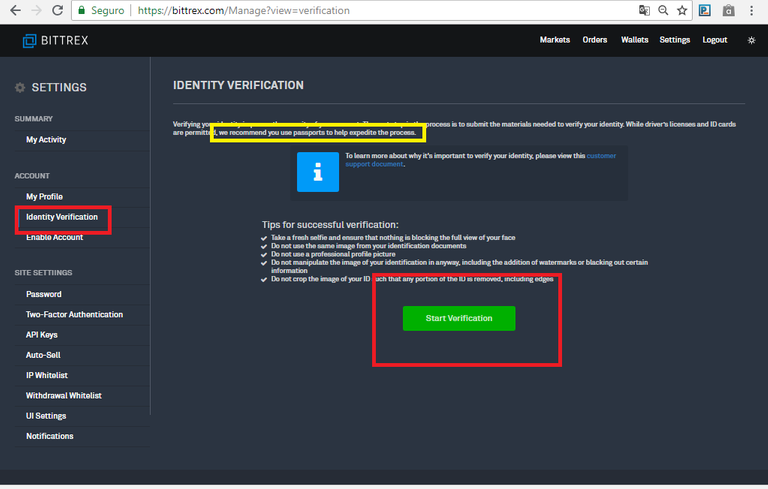Click the ACCOUNT section label
This screenshot has width=768, height=489.
pos(32,176)
